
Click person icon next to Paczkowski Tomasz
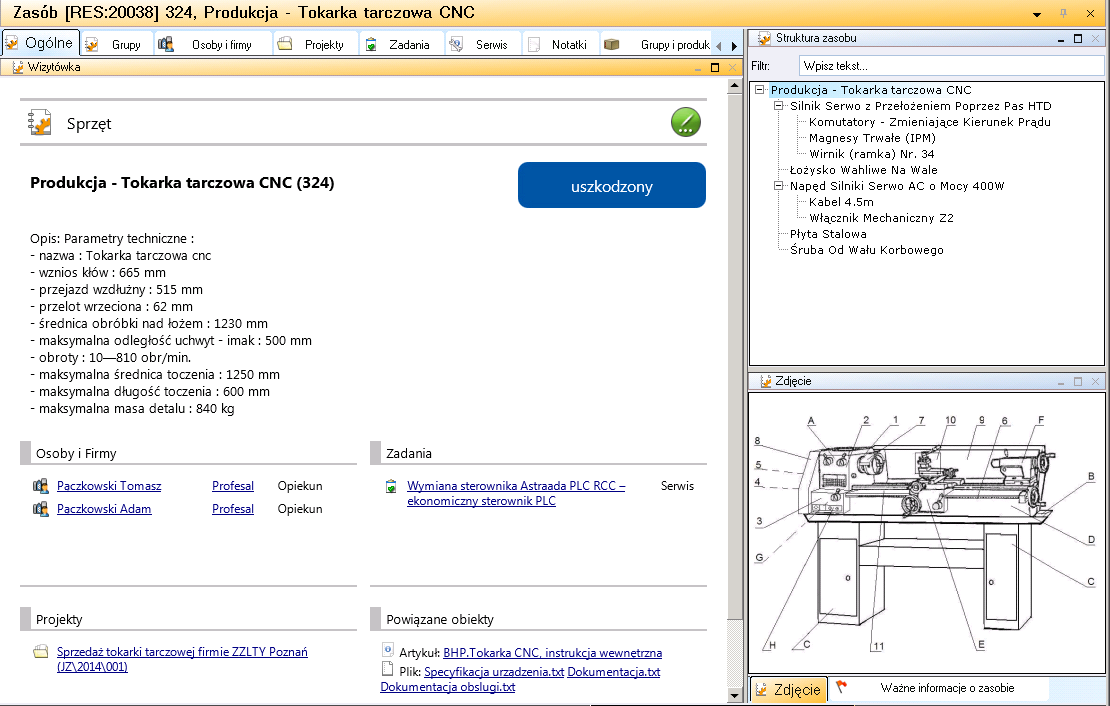[x=40, y=486]
